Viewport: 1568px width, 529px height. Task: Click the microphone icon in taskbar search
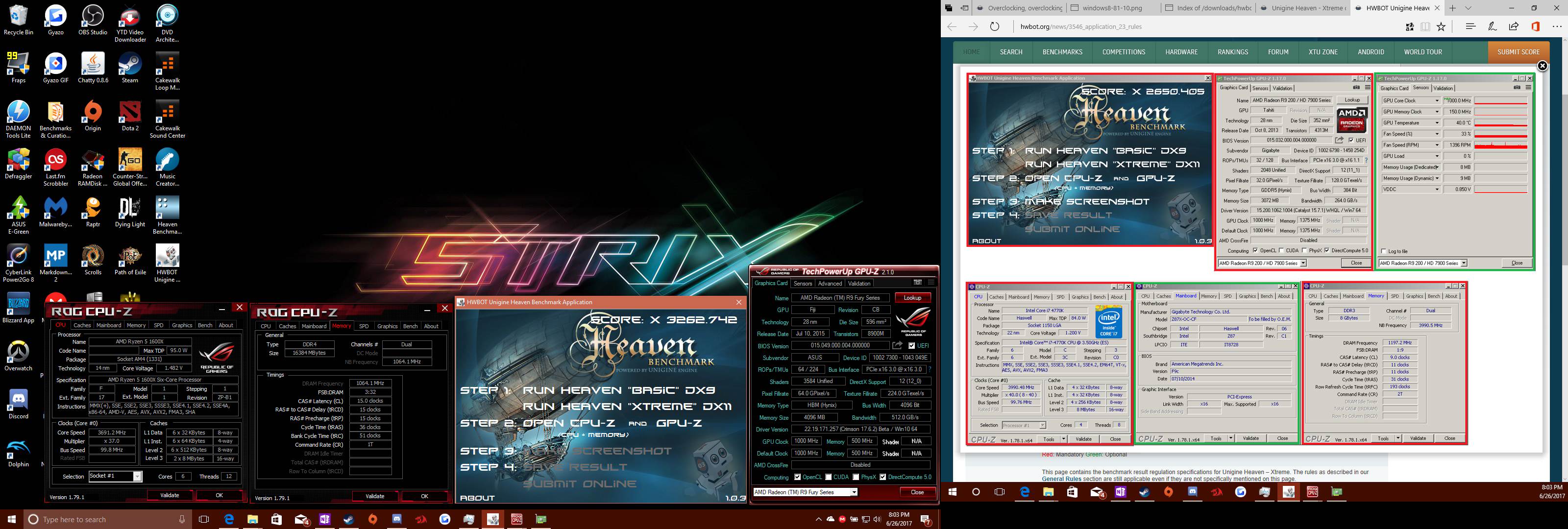pyautogui.click(x=181, y=519)
